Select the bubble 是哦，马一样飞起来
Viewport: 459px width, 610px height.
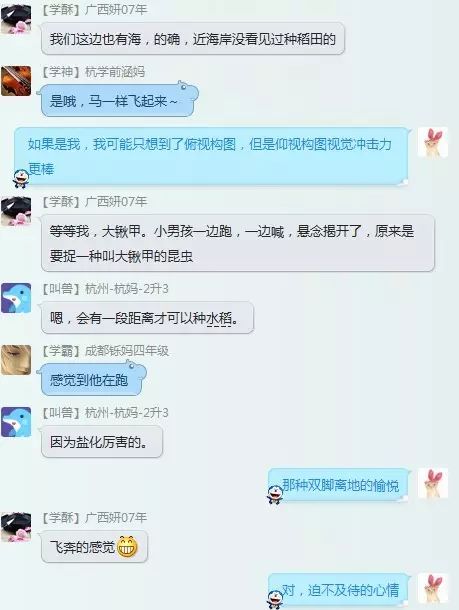pos(119,100)
